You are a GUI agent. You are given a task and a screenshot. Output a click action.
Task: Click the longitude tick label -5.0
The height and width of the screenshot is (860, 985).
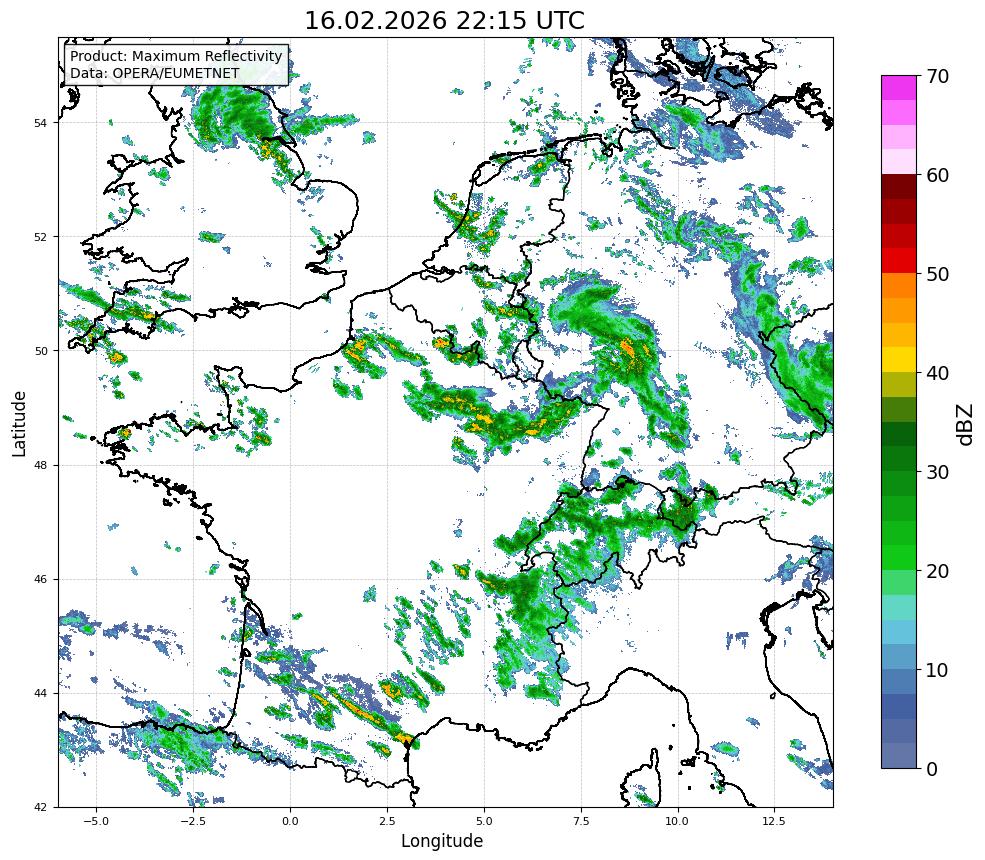coord(96,821)
